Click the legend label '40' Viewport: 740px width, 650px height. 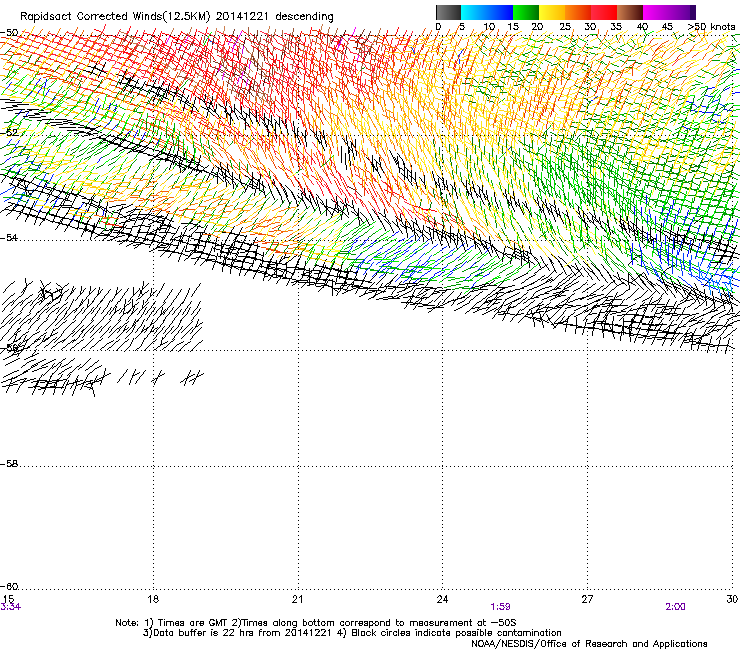pyautogui.click(x=642, y=27)
